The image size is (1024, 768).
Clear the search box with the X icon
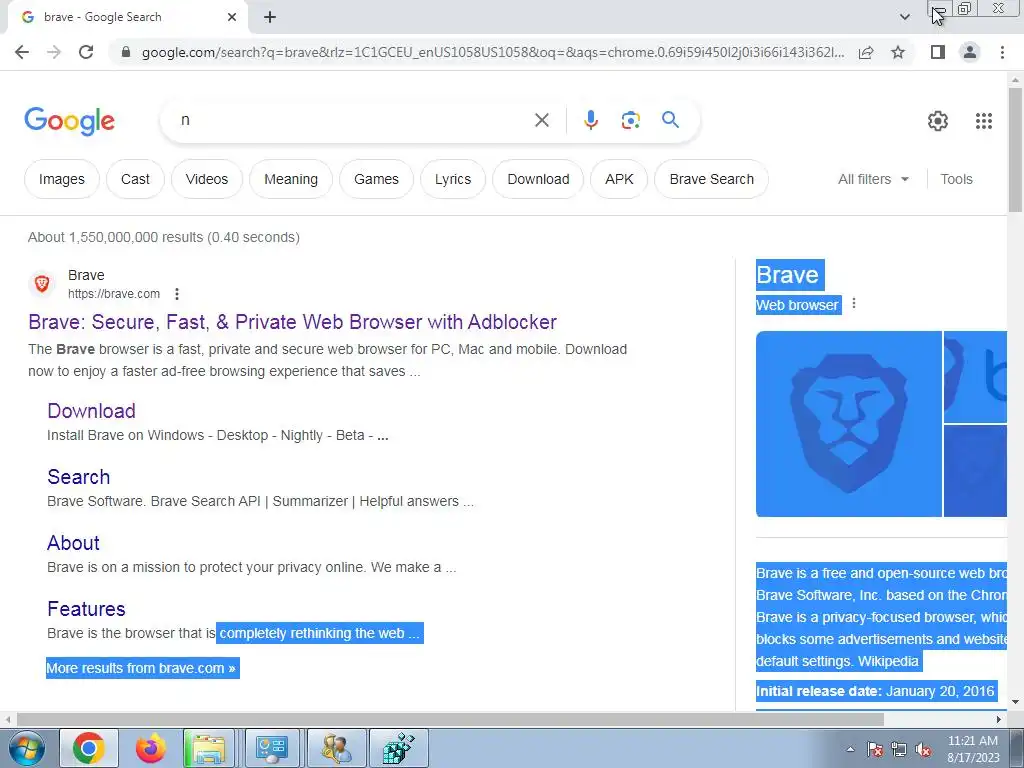pos(541,120)
